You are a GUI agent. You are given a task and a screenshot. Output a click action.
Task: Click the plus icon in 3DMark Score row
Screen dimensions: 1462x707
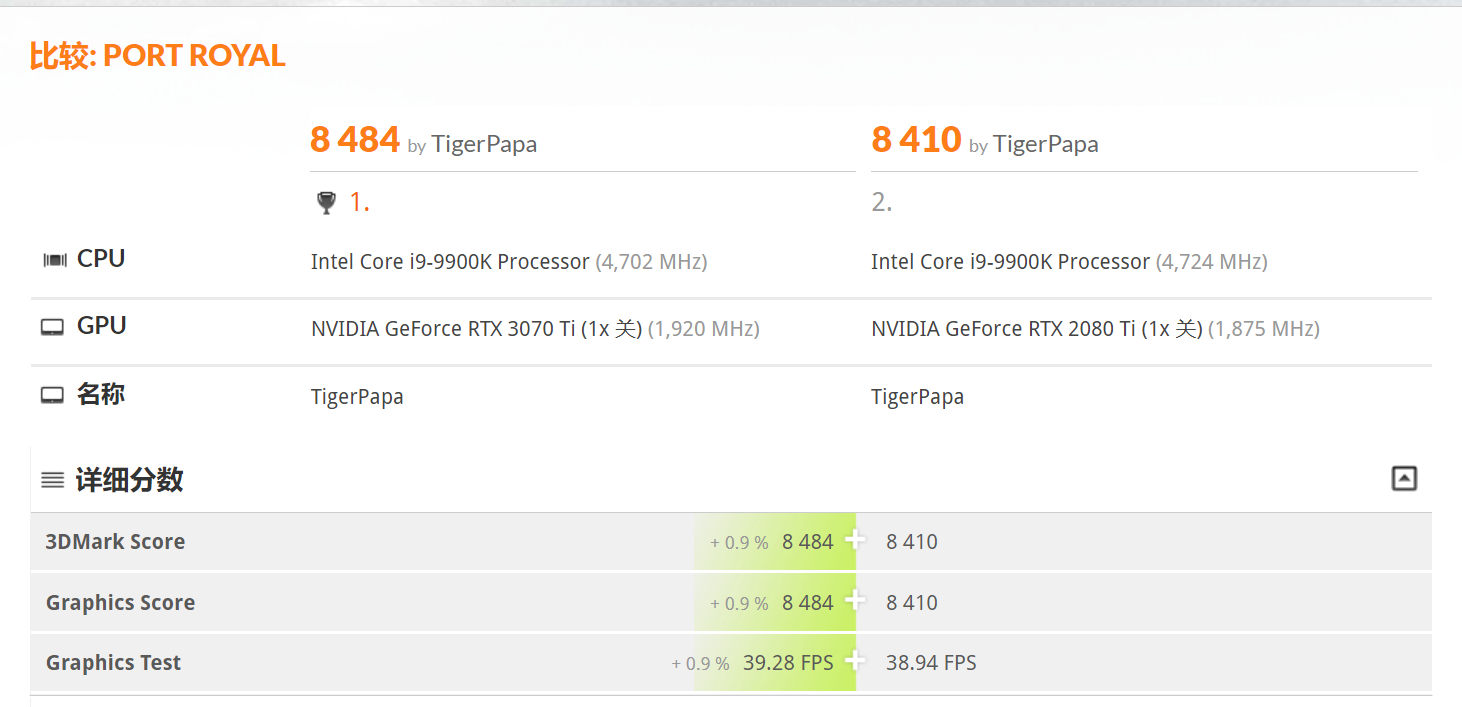pos(855,540)
